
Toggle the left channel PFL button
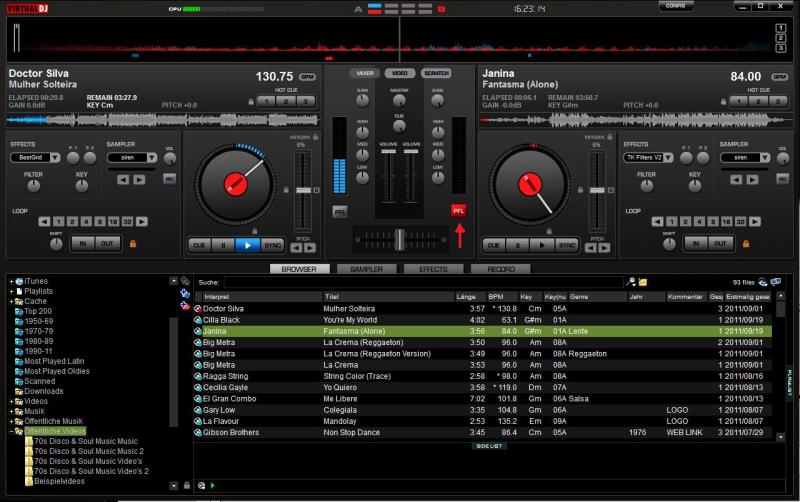(x=340, y=211)
